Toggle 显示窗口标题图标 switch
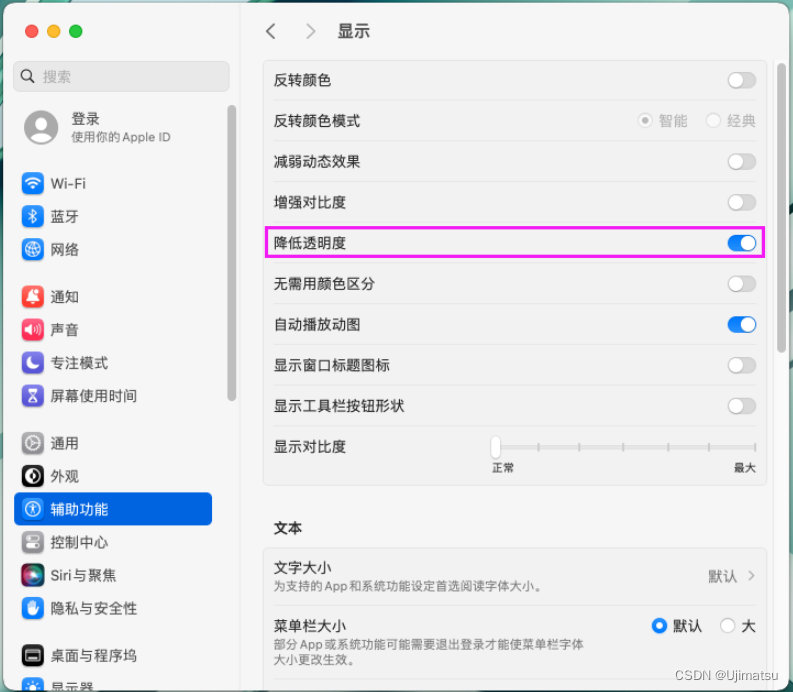Screen dimensions: 793x692 point(741,365)
